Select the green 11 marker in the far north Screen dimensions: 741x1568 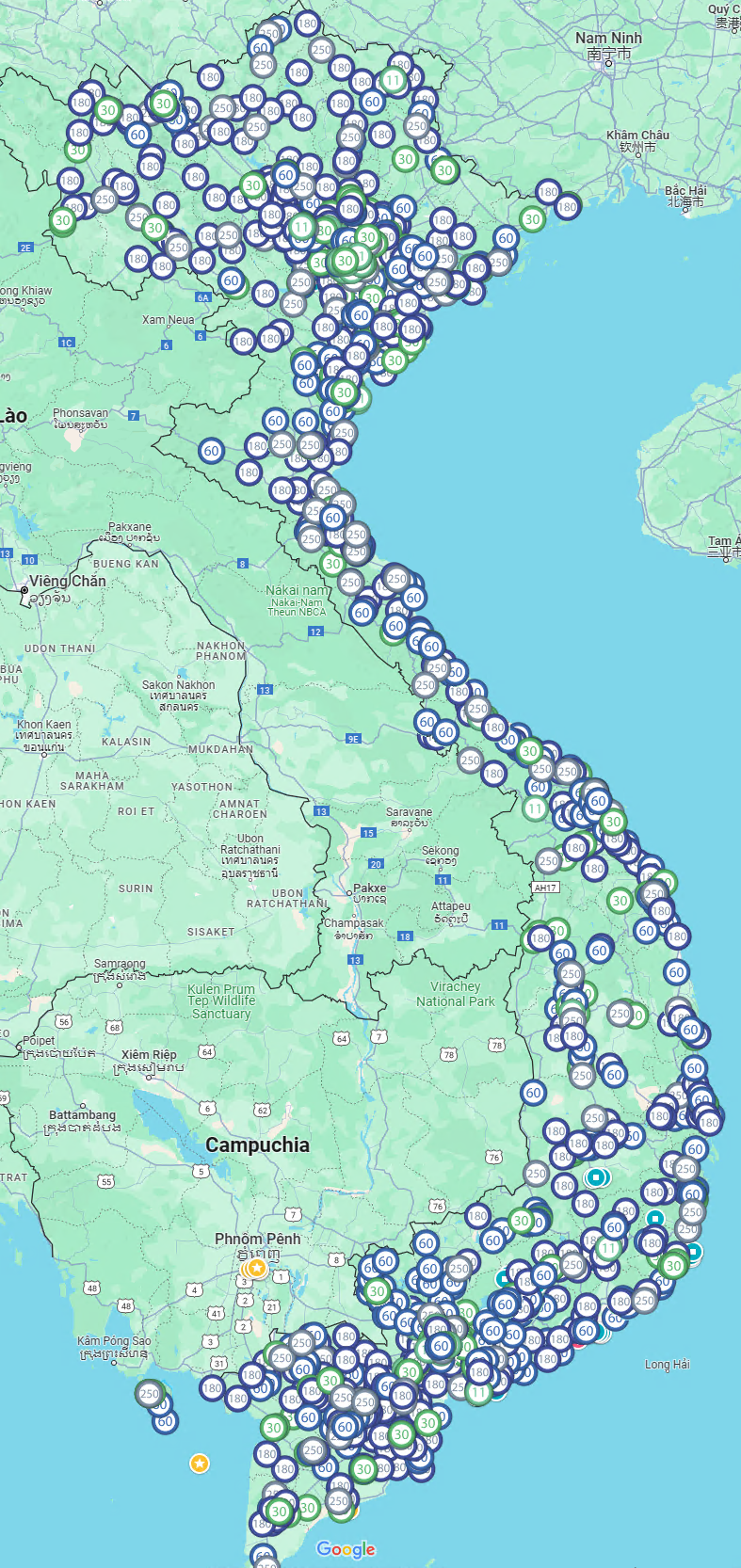pyautogui.click(x=393, y=80)
